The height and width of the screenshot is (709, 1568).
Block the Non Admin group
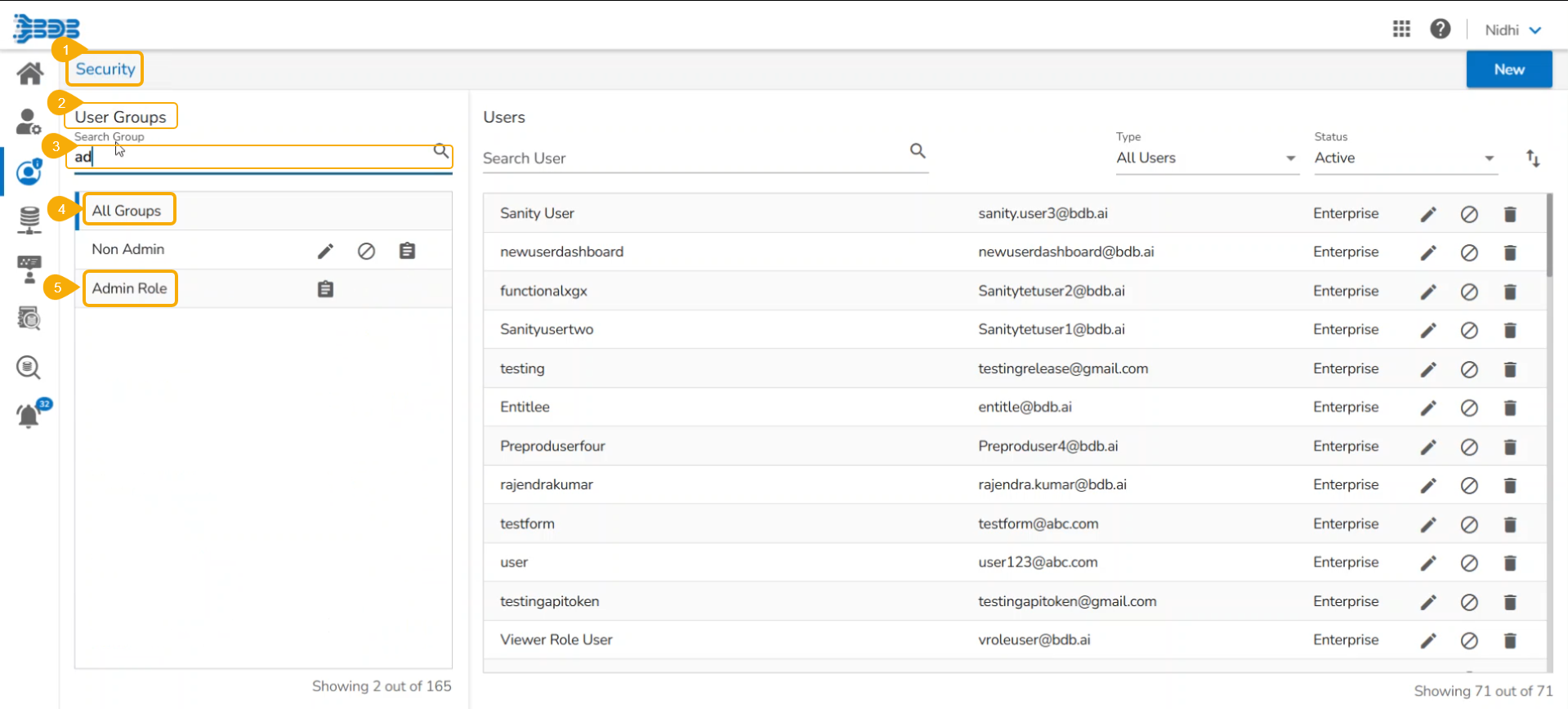pos(366,251)
